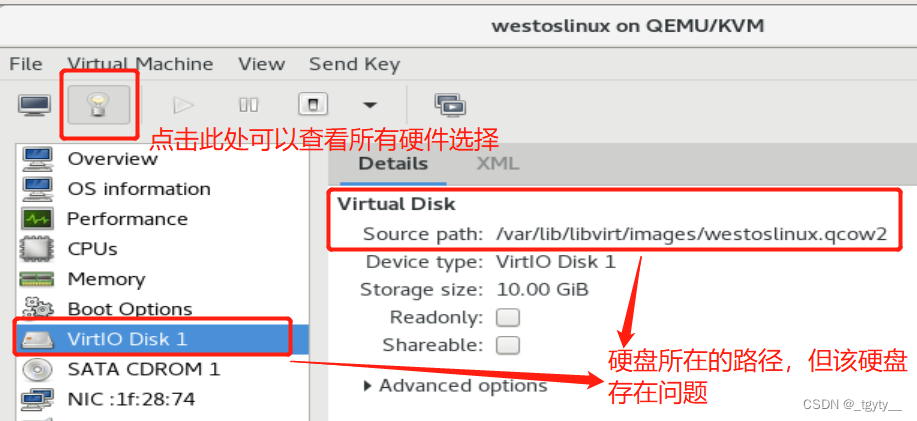Show virtual hardware details lightbulb icon
Viewport: 917px width, 421px height.
[x=100, y=103]
